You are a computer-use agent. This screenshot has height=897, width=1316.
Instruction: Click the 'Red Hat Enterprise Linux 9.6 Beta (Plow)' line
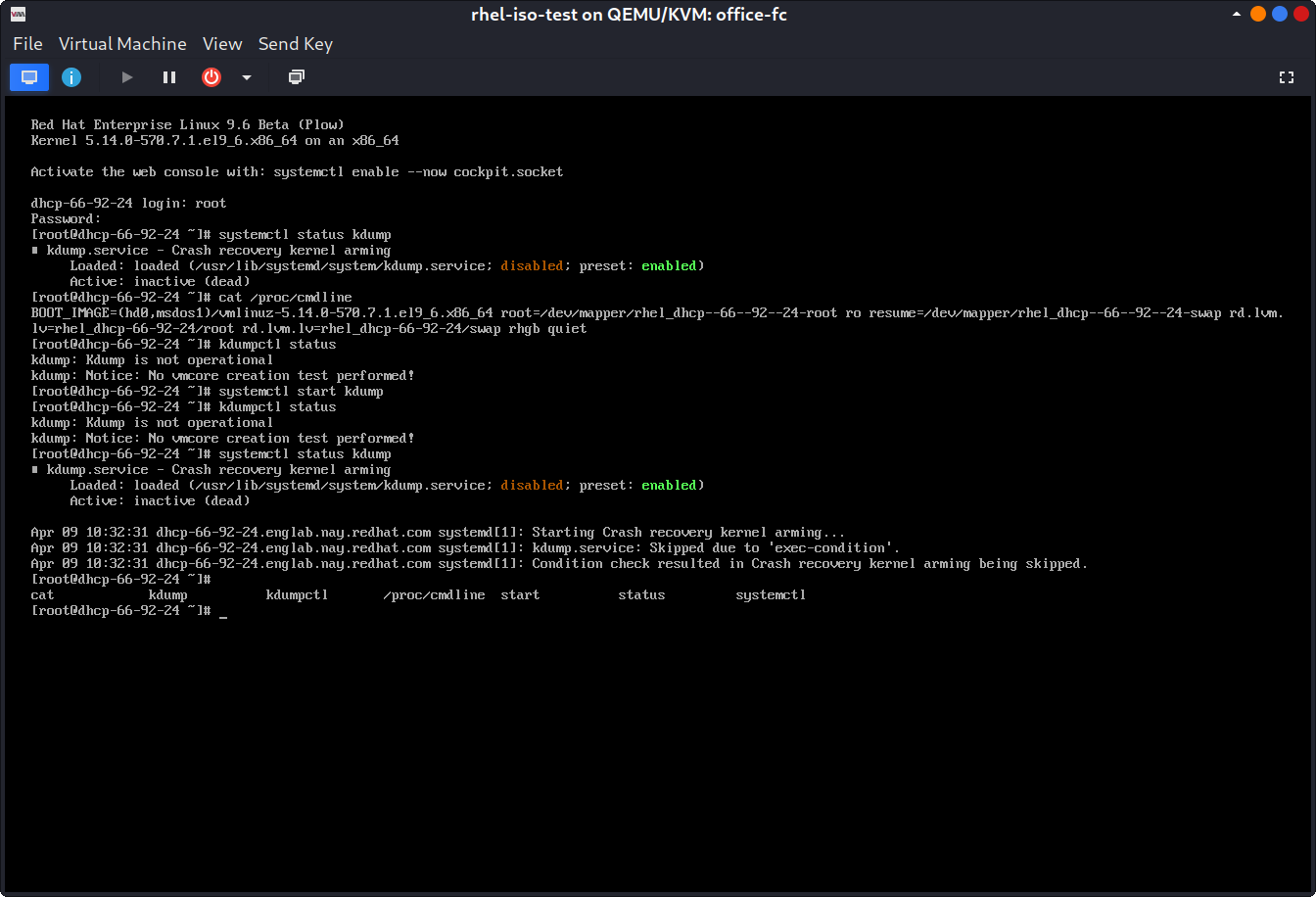188,124
